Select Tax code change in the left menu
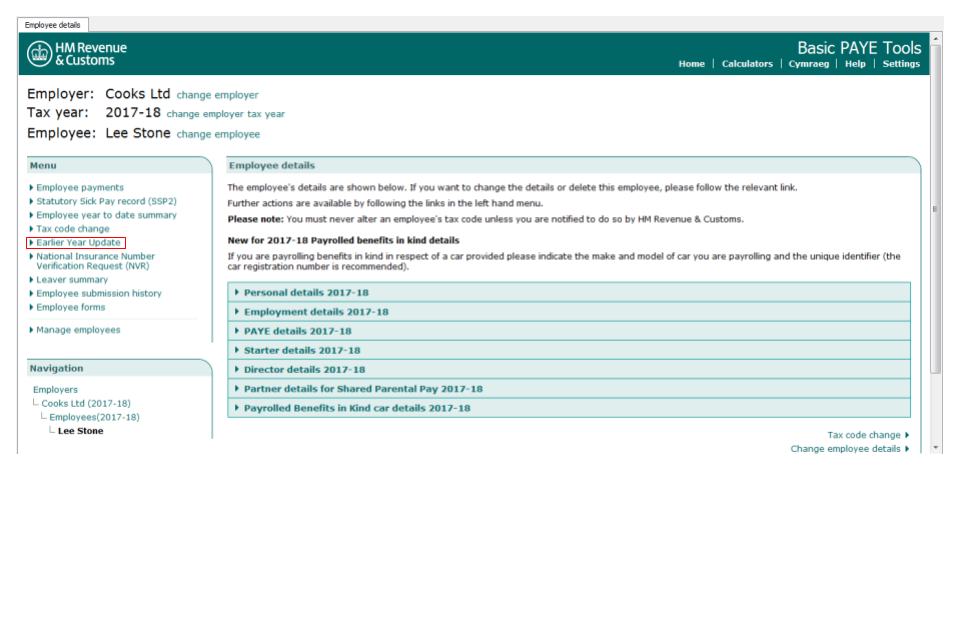Screen dimensions: 960x640 click(x=72, y=228)
